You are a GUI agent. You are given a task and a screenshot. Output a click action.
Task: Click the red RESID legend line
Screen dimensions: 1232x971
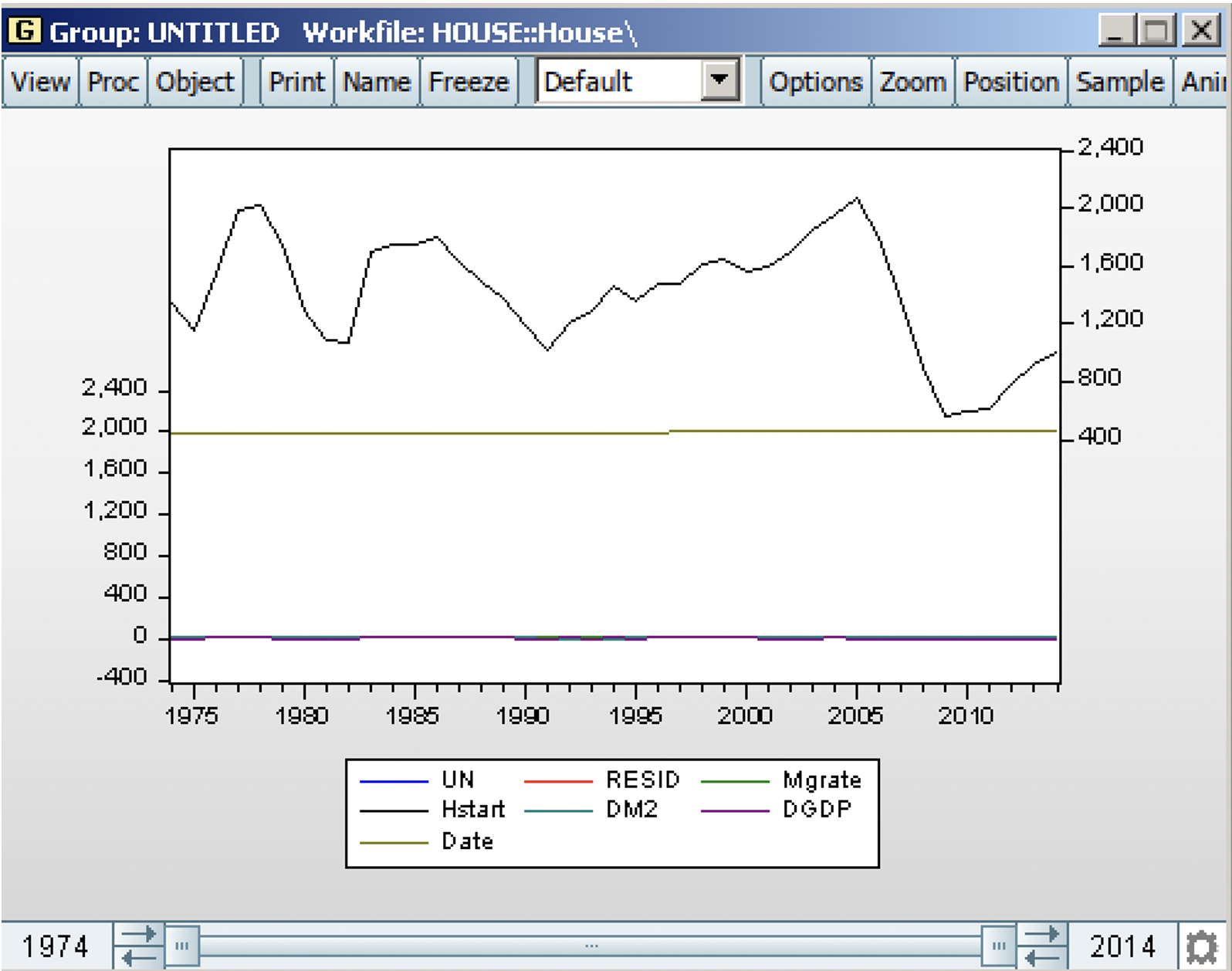(x=558, y=782)
